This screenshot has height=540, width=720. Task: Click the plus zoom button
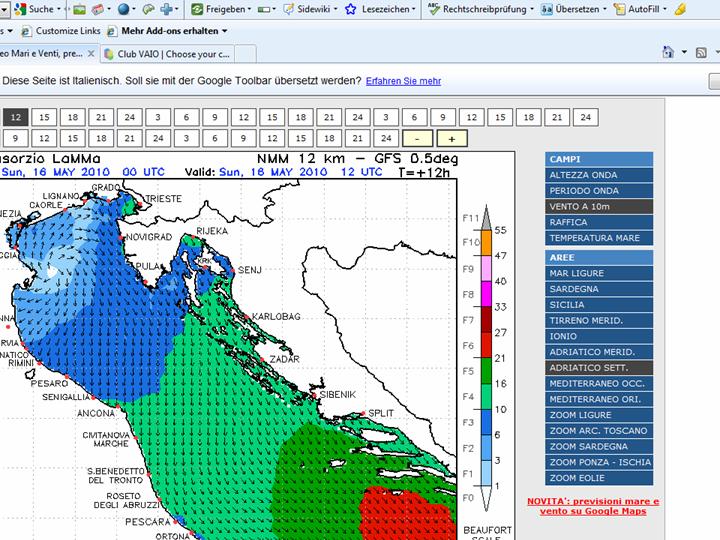pyautogui.click(x=451, y=138)
